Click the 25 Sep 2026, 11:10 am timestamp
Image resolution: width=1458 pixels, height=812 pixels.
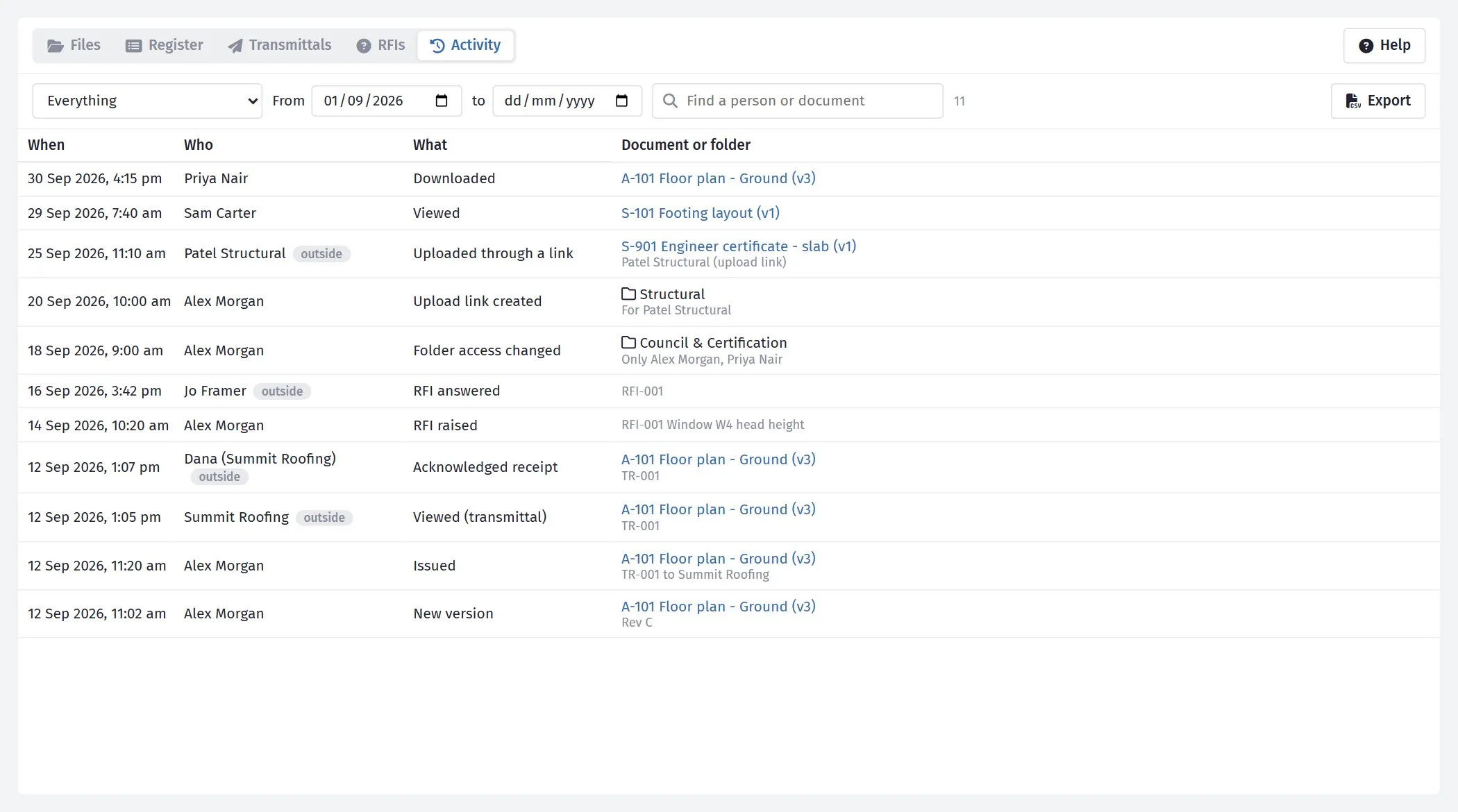pos(97,253)
